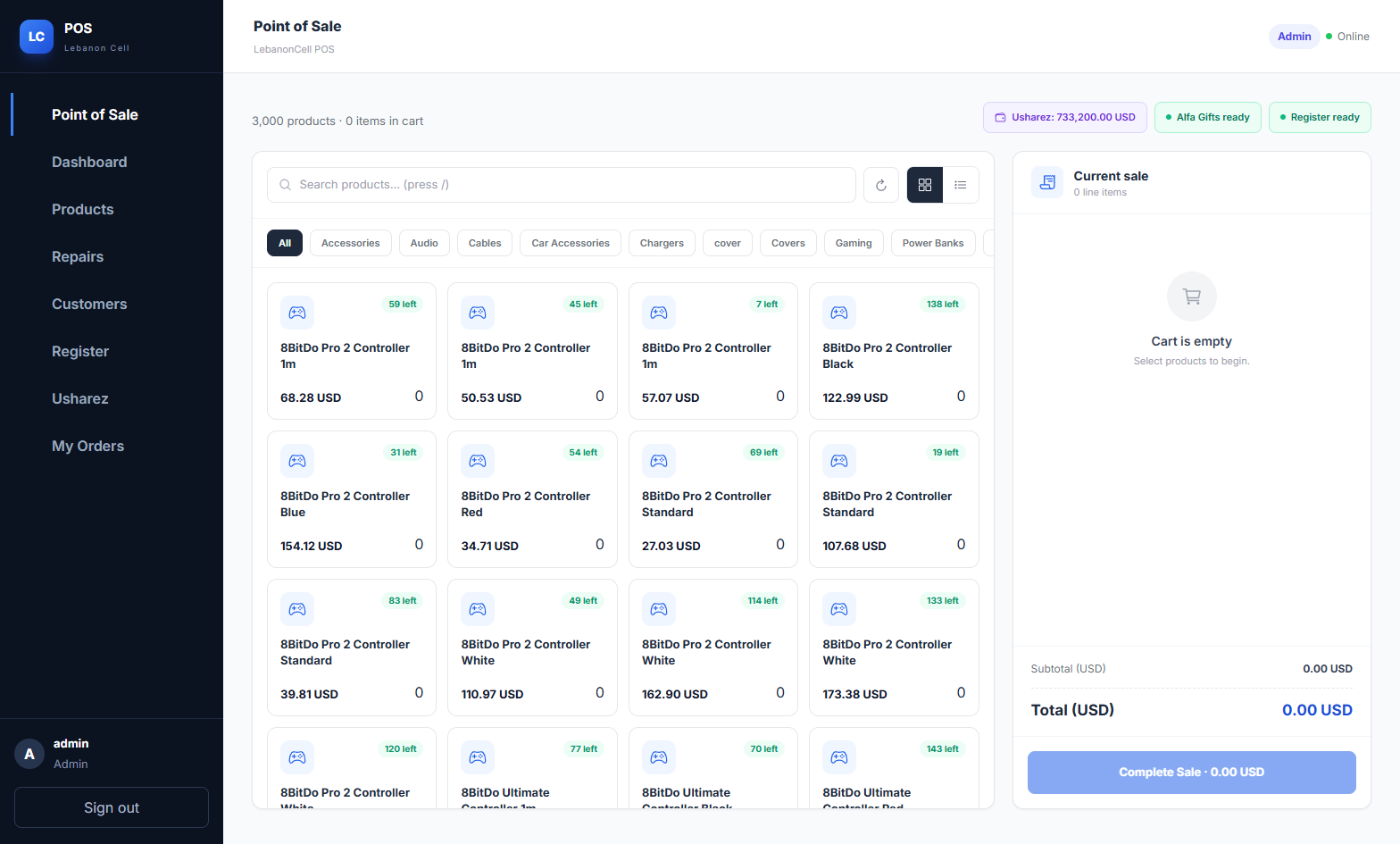Screen dimensions: 1400x844
Task: Click controller icon on 68.28 USD card
Action: point(297,313)
